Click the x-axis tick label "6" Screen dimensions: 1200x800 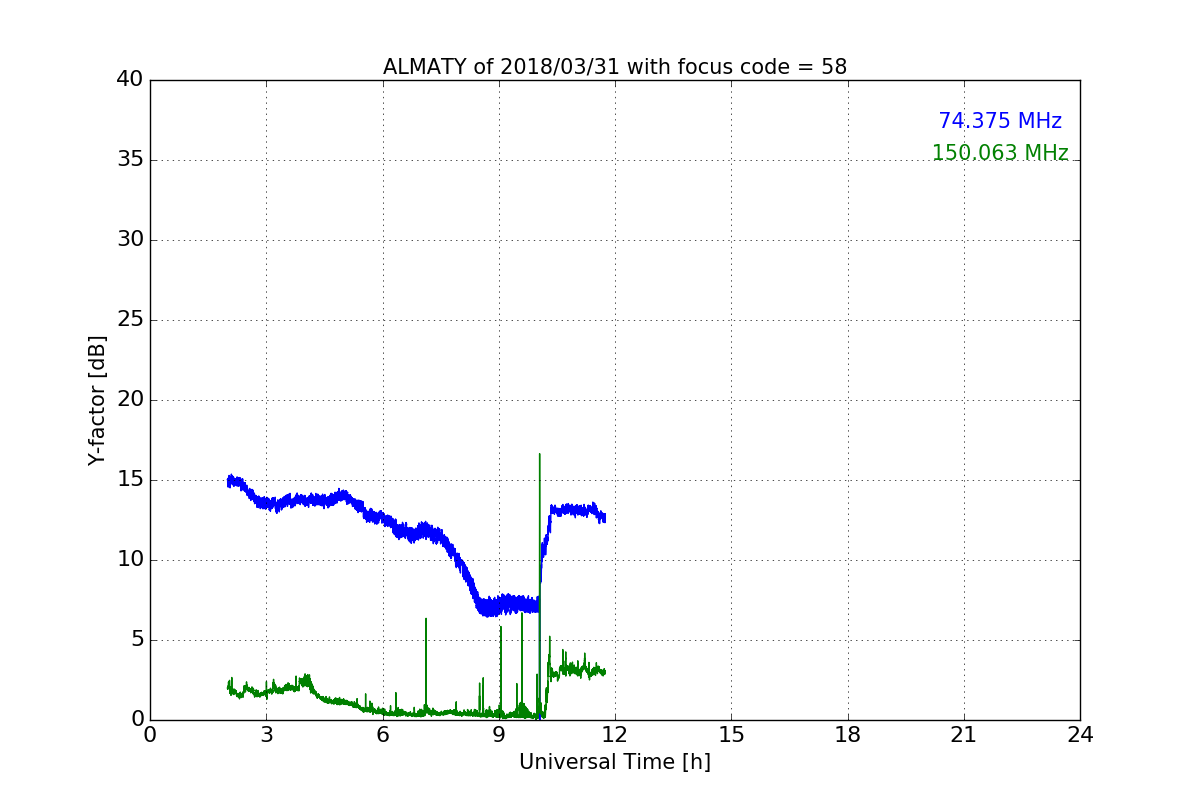coord(383,735)
